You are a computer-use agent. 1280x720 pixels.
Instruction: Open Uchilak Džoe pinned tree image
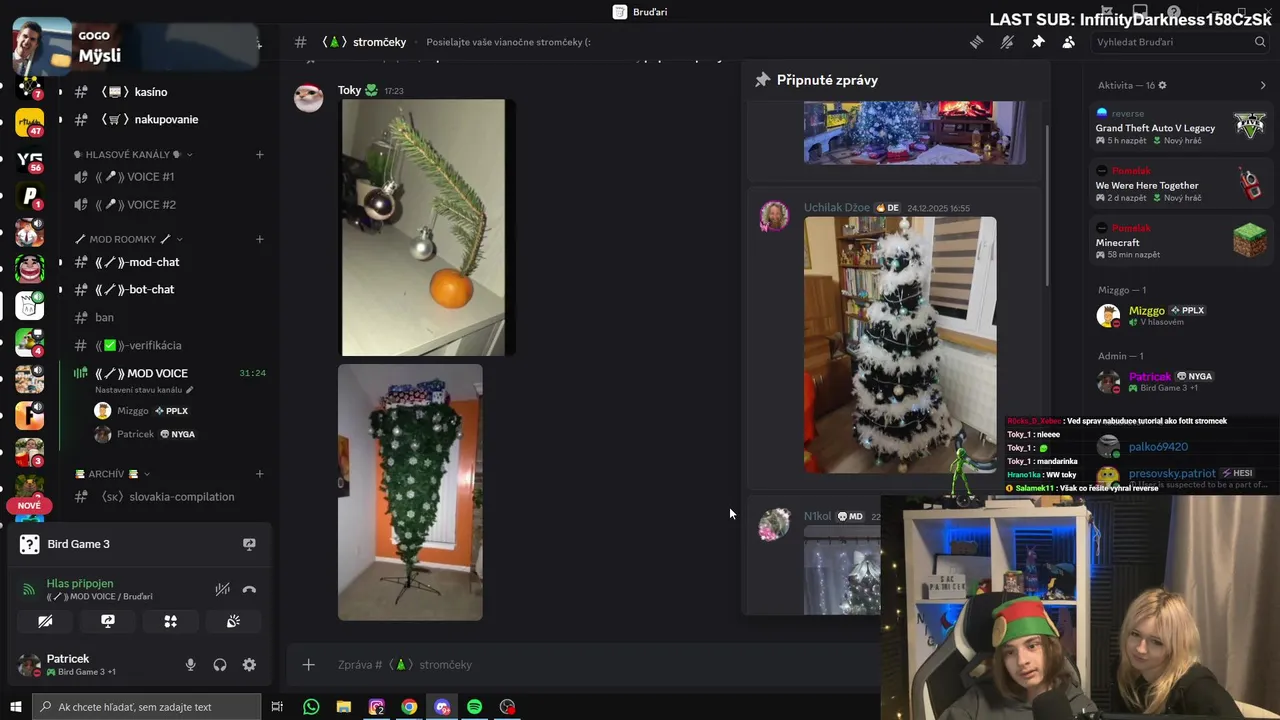click(900, 345)
